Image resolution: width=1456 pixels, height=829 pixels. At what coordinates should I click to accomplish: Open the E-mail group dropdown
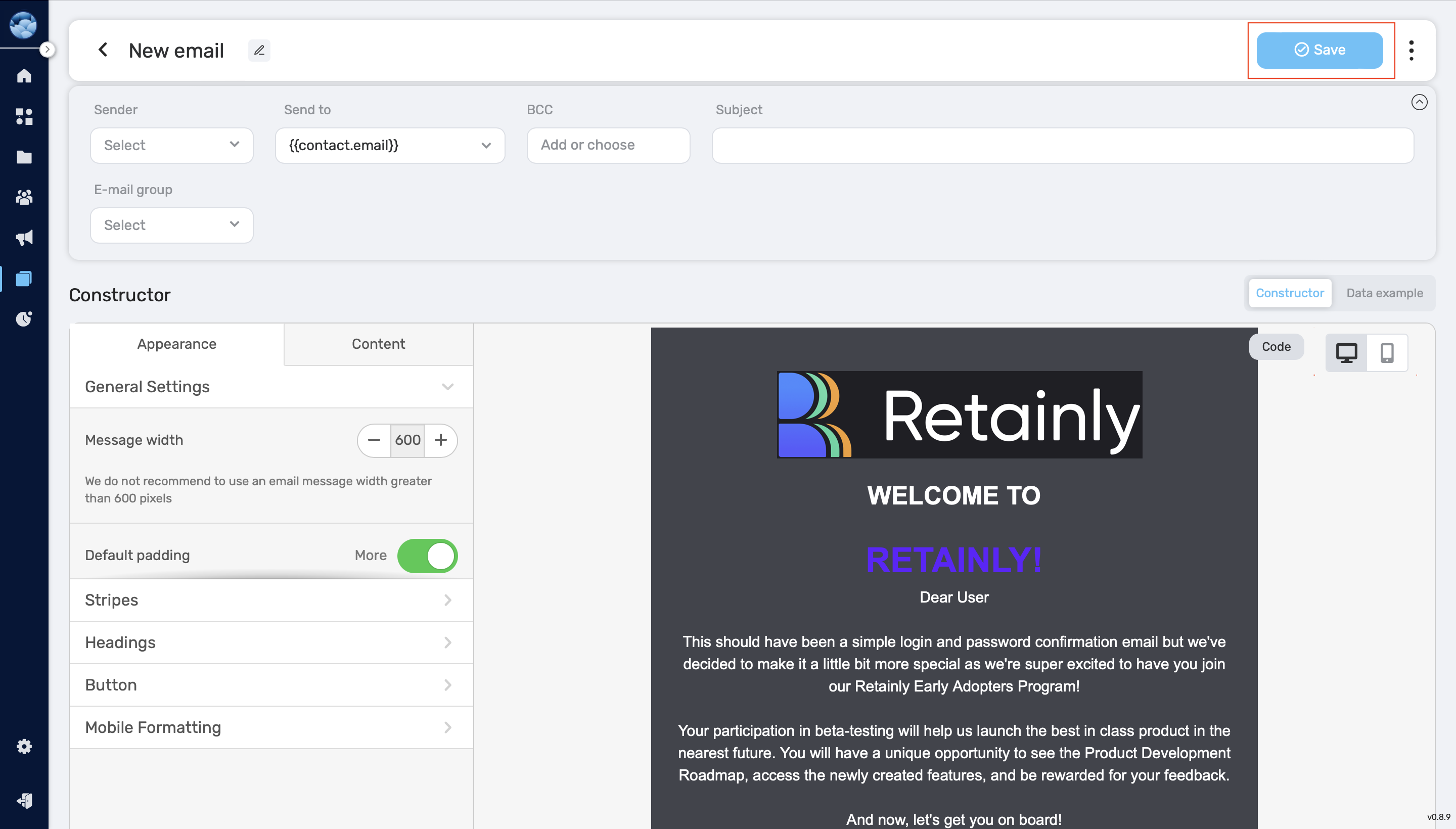[171, 225]
